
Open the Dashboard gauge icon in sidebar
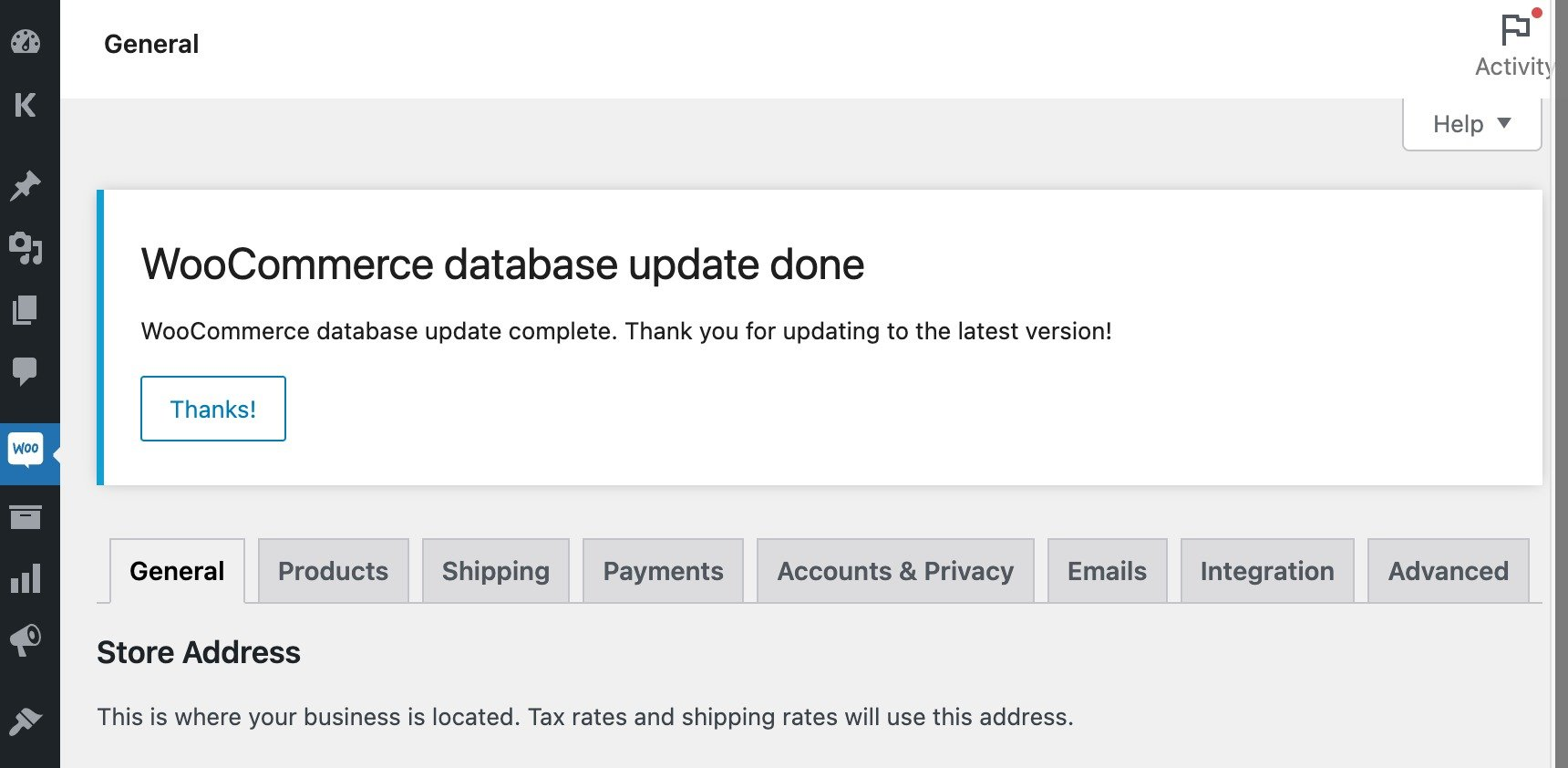click(x=26, y=42)
